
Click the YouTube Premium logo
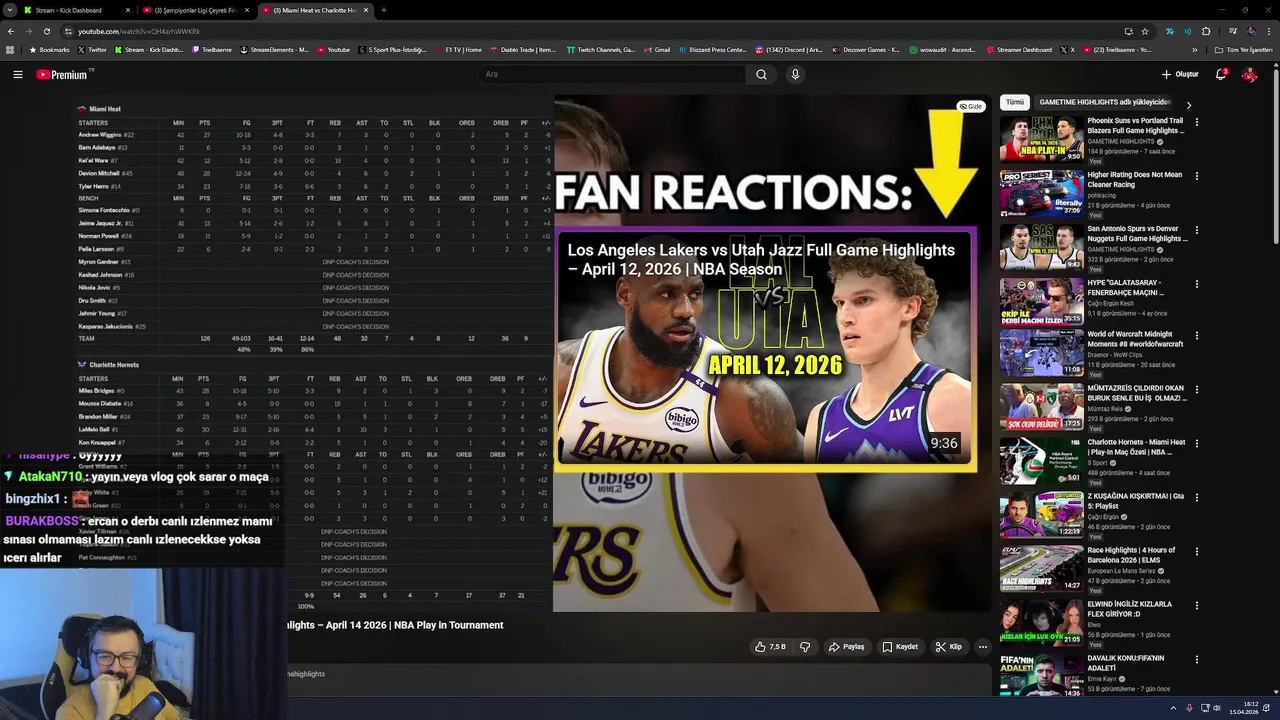pos(63,75)
